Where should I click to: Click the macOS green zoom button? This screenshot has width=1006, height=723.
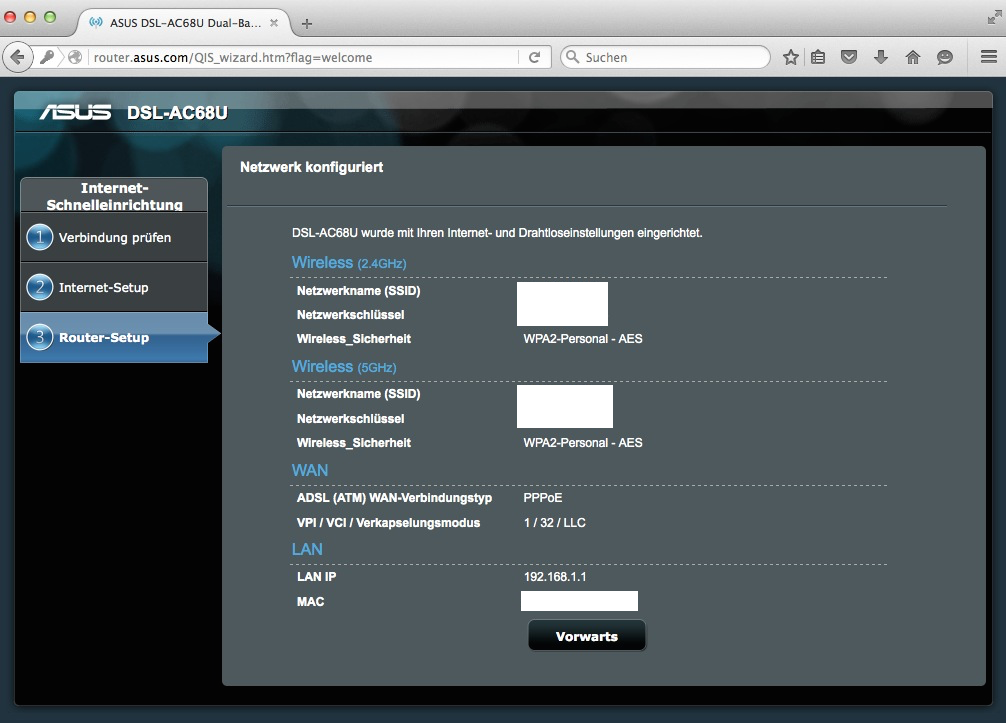click(49, 17)
